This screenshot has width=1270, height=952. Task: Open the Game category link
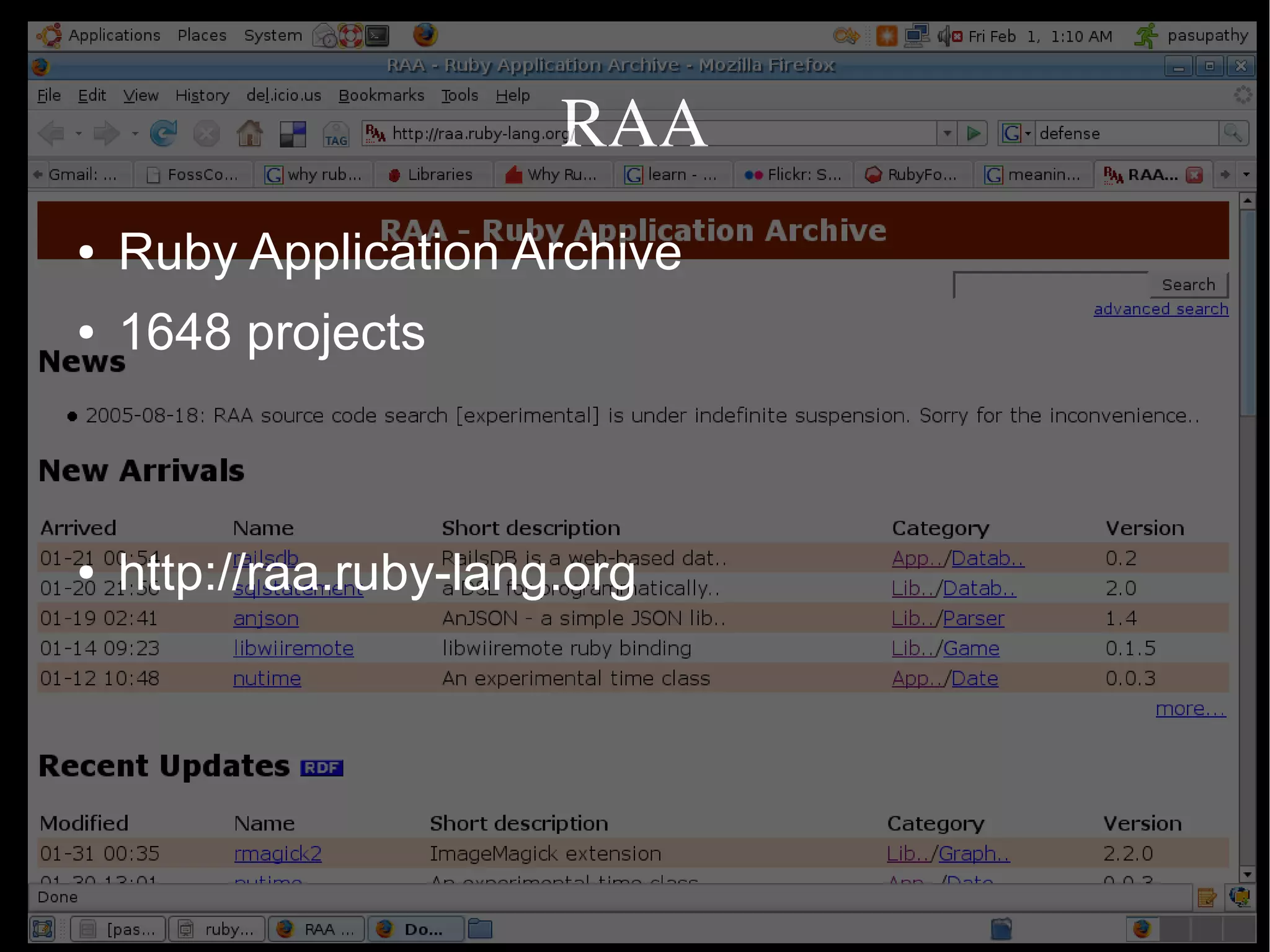tap(971, 649)
